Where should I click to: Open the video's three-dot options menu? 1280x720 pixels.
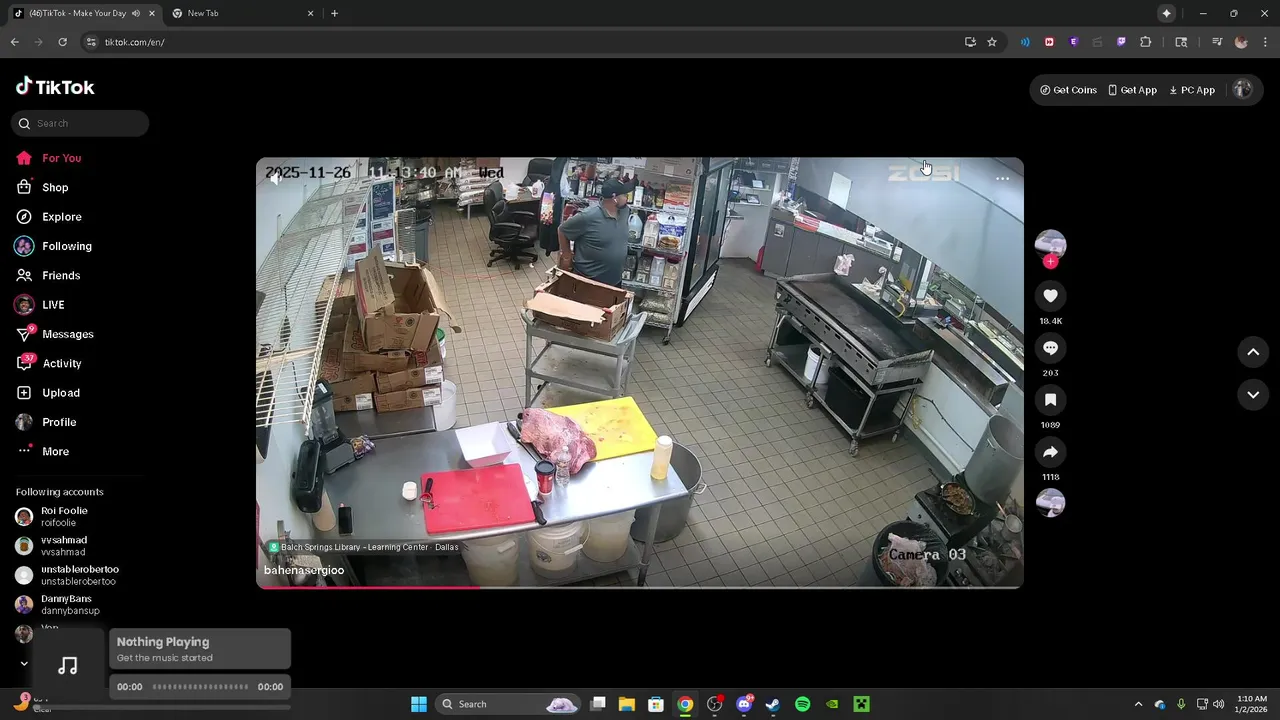click(1002, 179)
